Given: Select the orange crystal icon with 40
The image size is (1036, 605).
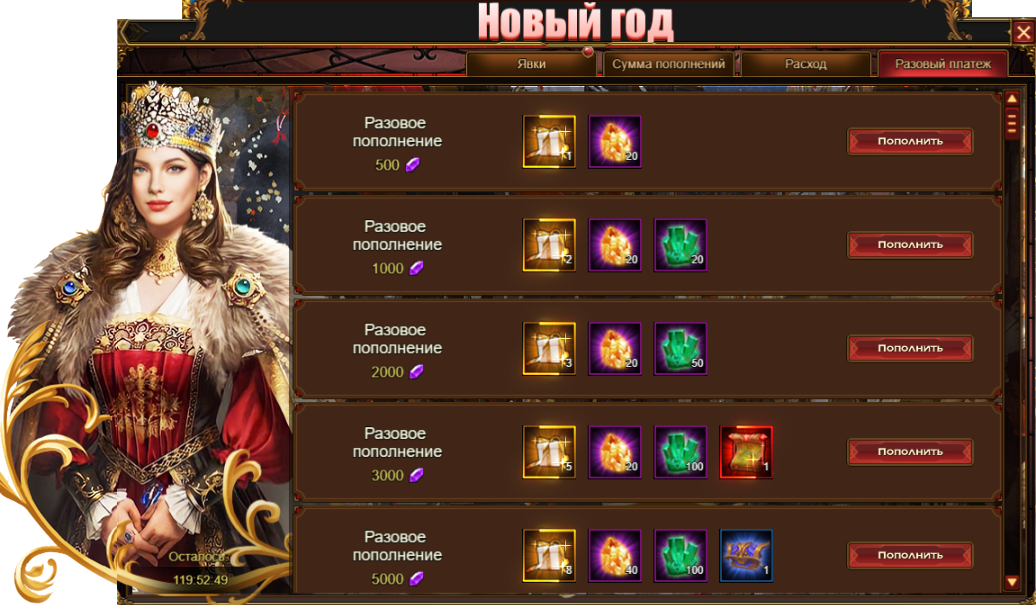Looking at the screenshot, I should click(x=614, y=555).
